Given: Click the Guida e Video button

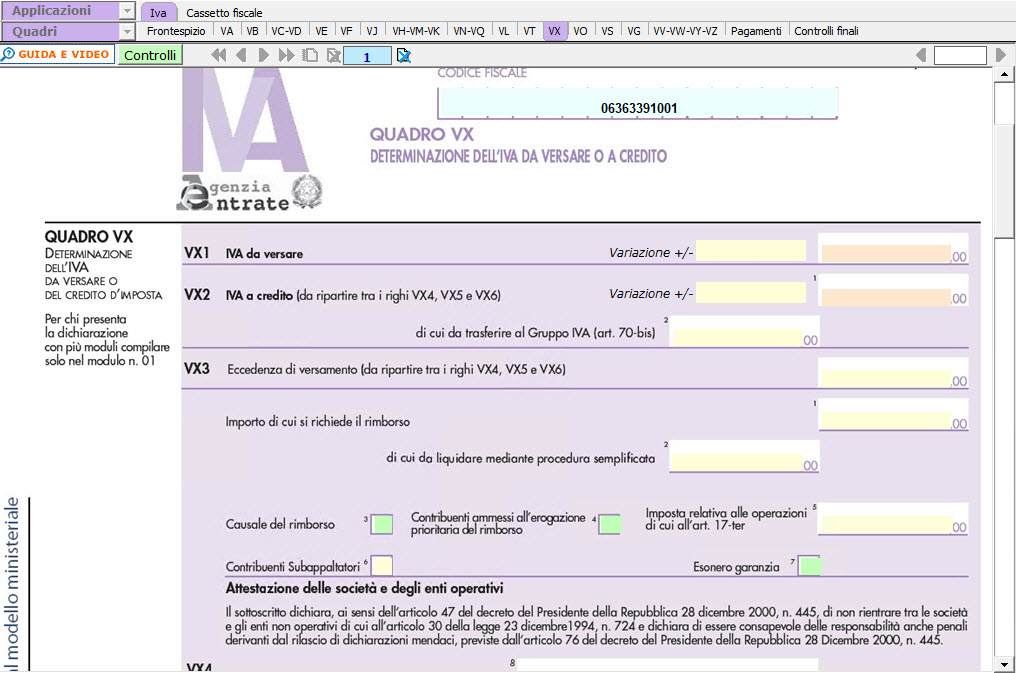Looking at the screenshot, I should point(58,54).
